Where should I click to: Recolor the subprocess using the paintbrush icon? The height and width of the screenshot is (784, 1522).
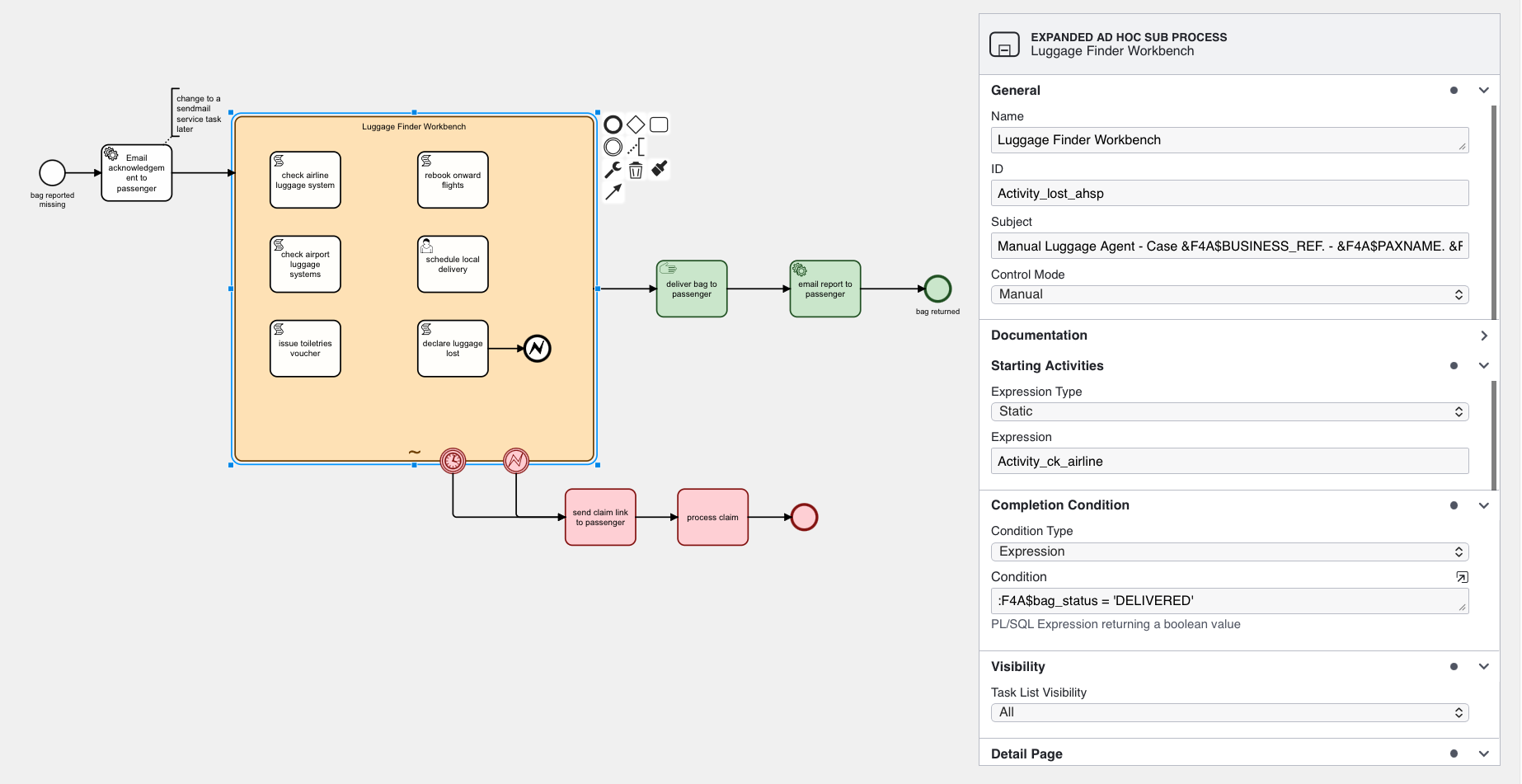(658, 169)
